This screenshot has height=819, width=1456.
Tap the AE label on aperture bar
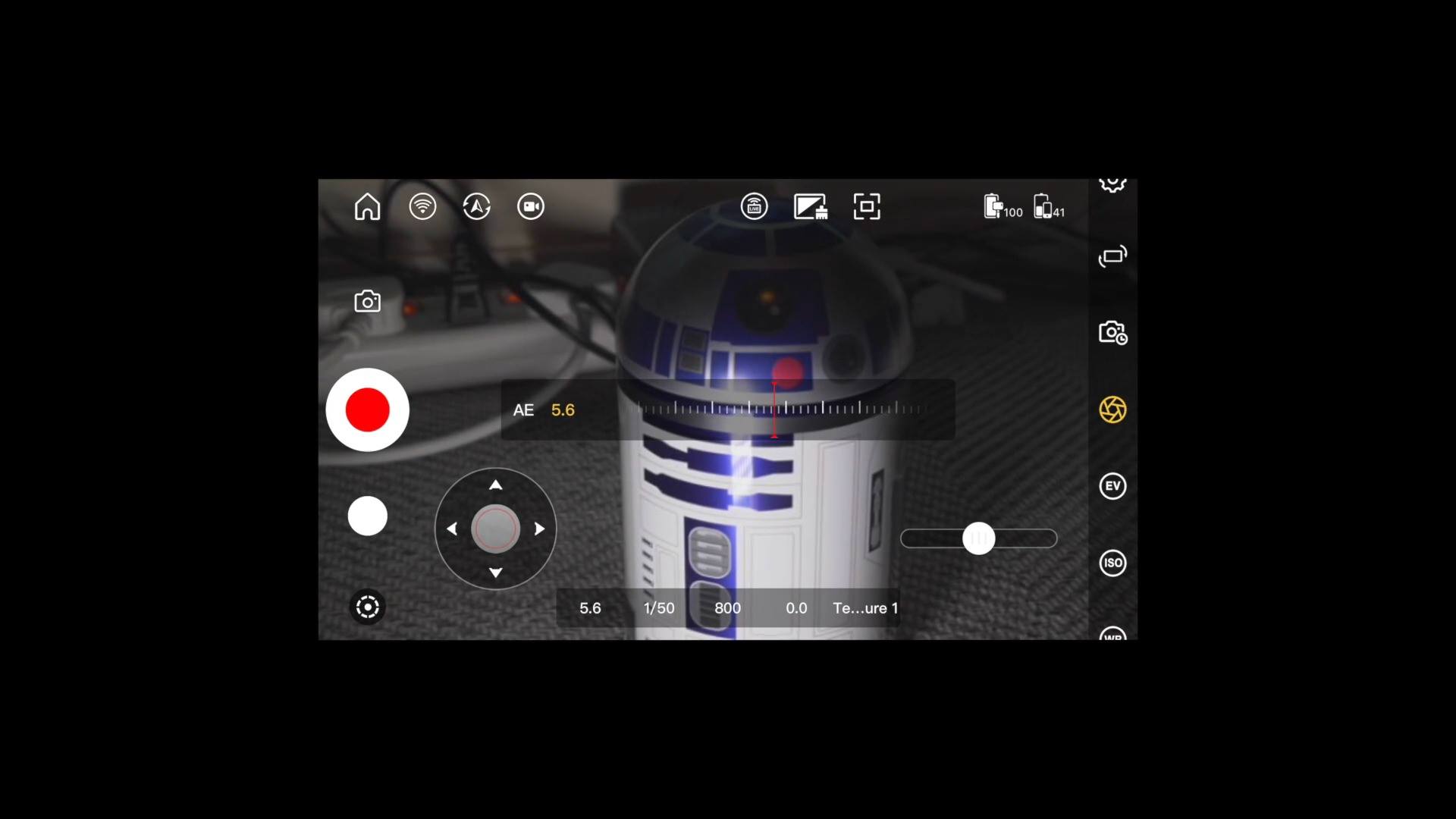coord(523,410)
